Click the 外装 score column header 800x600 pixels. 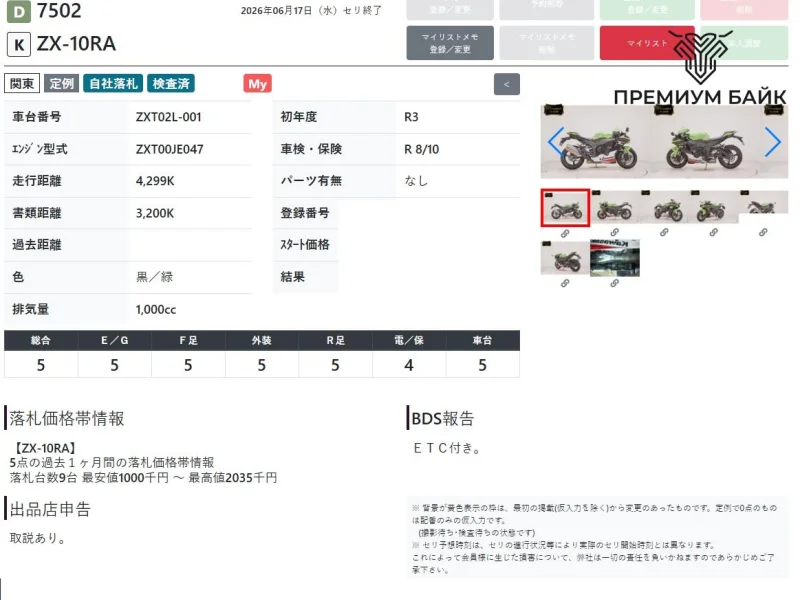[262, 340]
